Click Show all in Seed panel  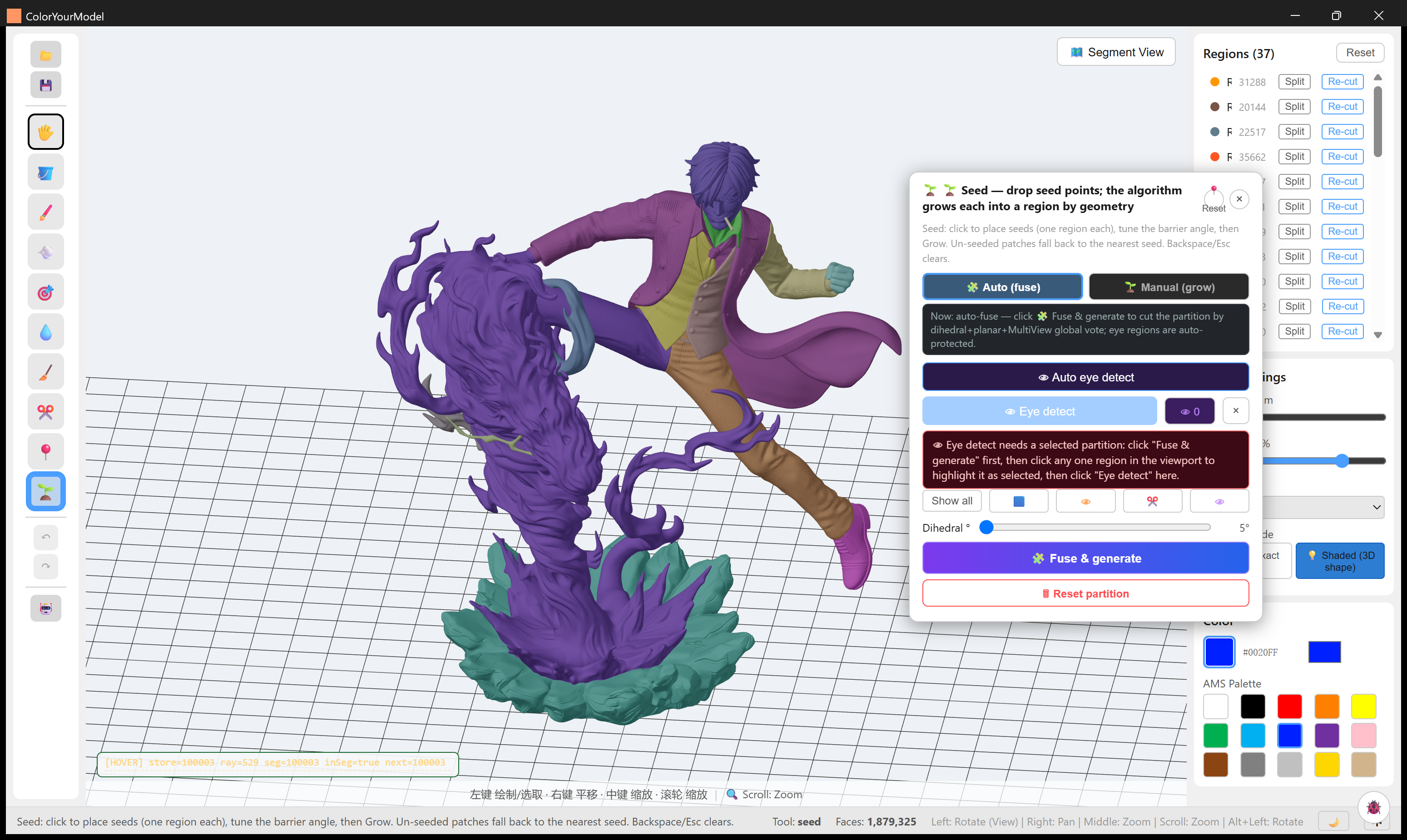click(952, 501)
